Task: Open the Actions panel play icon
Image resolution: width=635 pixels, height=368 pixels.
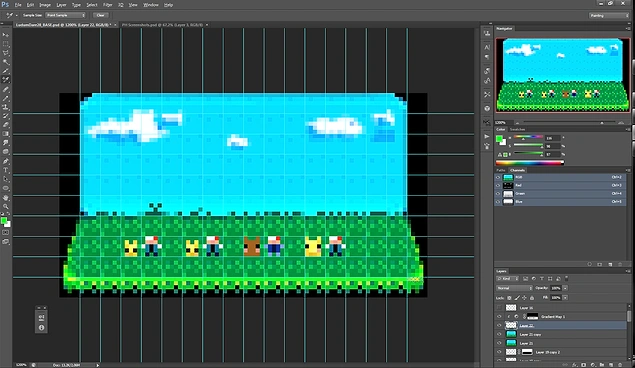Action: pos(487,136)
